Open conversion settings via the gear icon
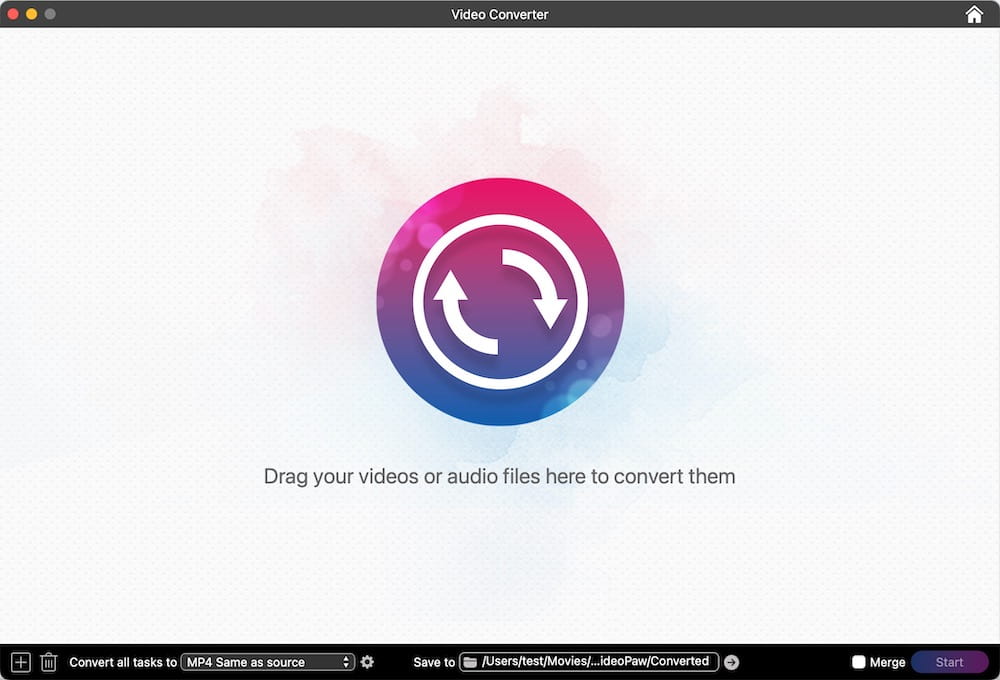Viewport: 1000px width, 680px height. (367, 661)
